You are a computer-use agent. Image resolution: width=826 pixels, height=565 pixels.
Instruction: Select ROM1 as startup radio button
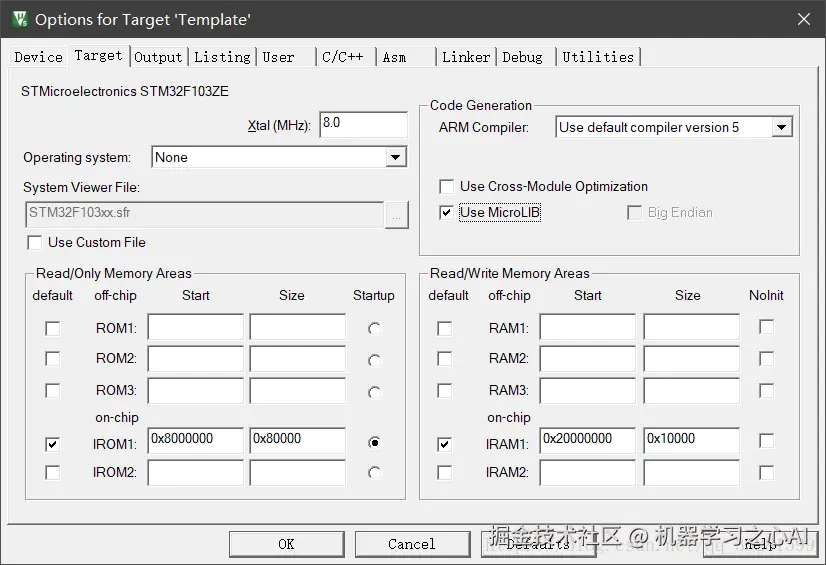[x=374, y=329]
